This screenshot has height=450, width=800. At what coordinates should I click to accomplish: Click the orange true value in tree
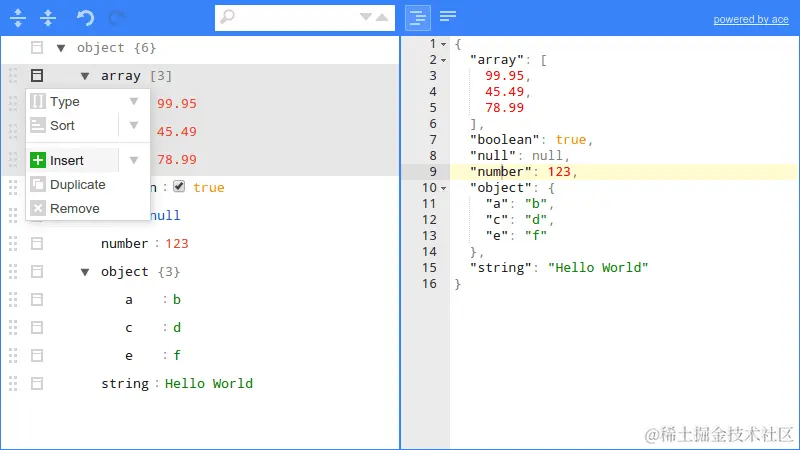point(209,187)
